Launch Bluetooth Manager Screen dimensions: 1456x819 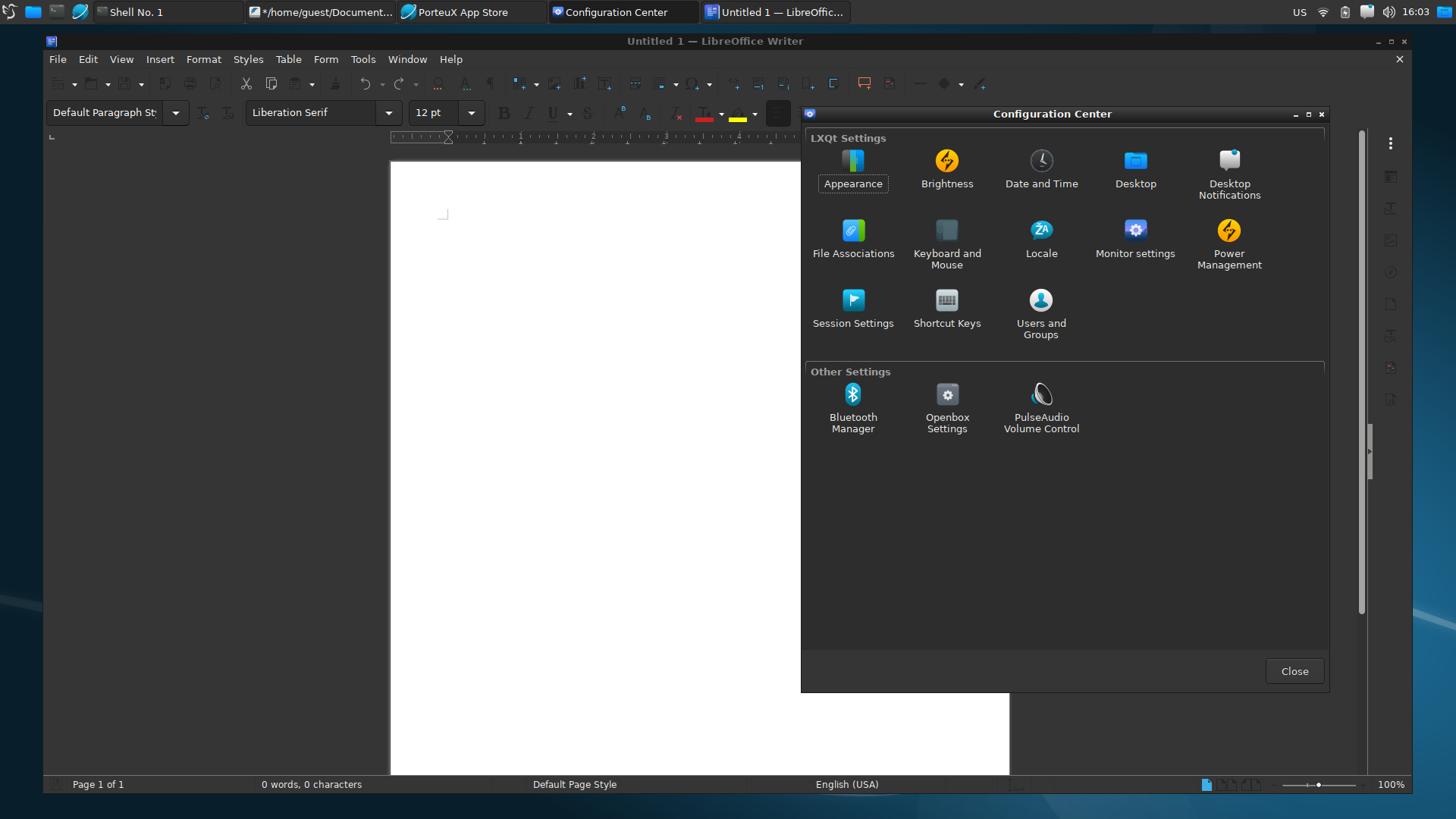(x=853, y=409)
